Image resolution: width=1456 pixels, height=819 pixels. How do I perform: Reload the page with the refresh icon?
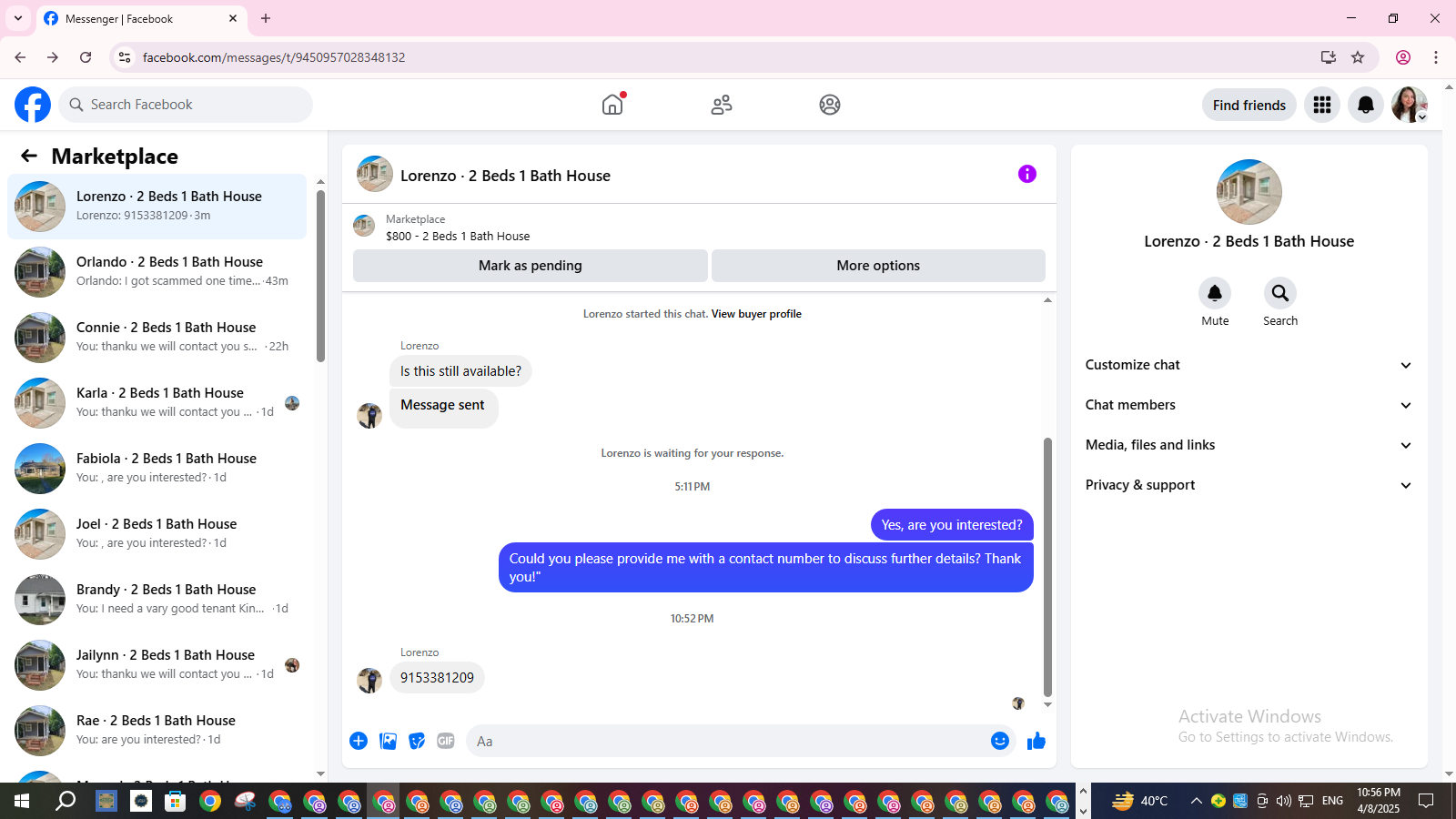[x=86, y=57]
